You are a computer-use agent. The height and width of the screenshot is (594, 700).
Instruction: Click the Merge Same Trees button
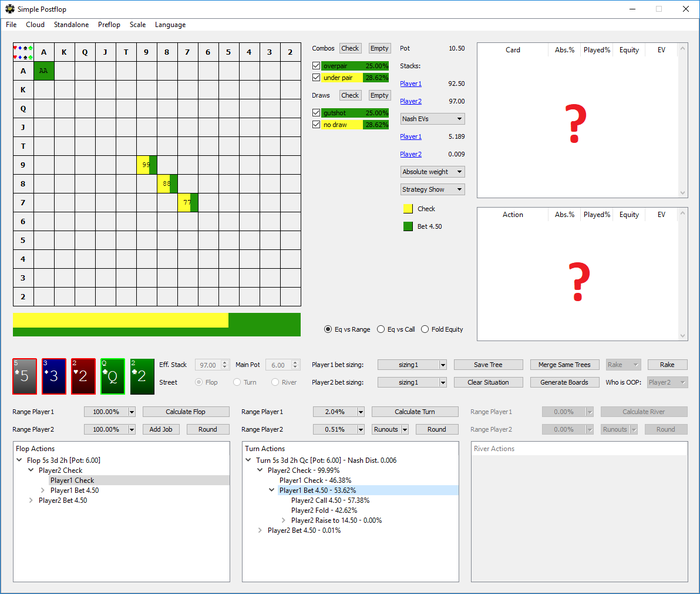click(564, 365)
